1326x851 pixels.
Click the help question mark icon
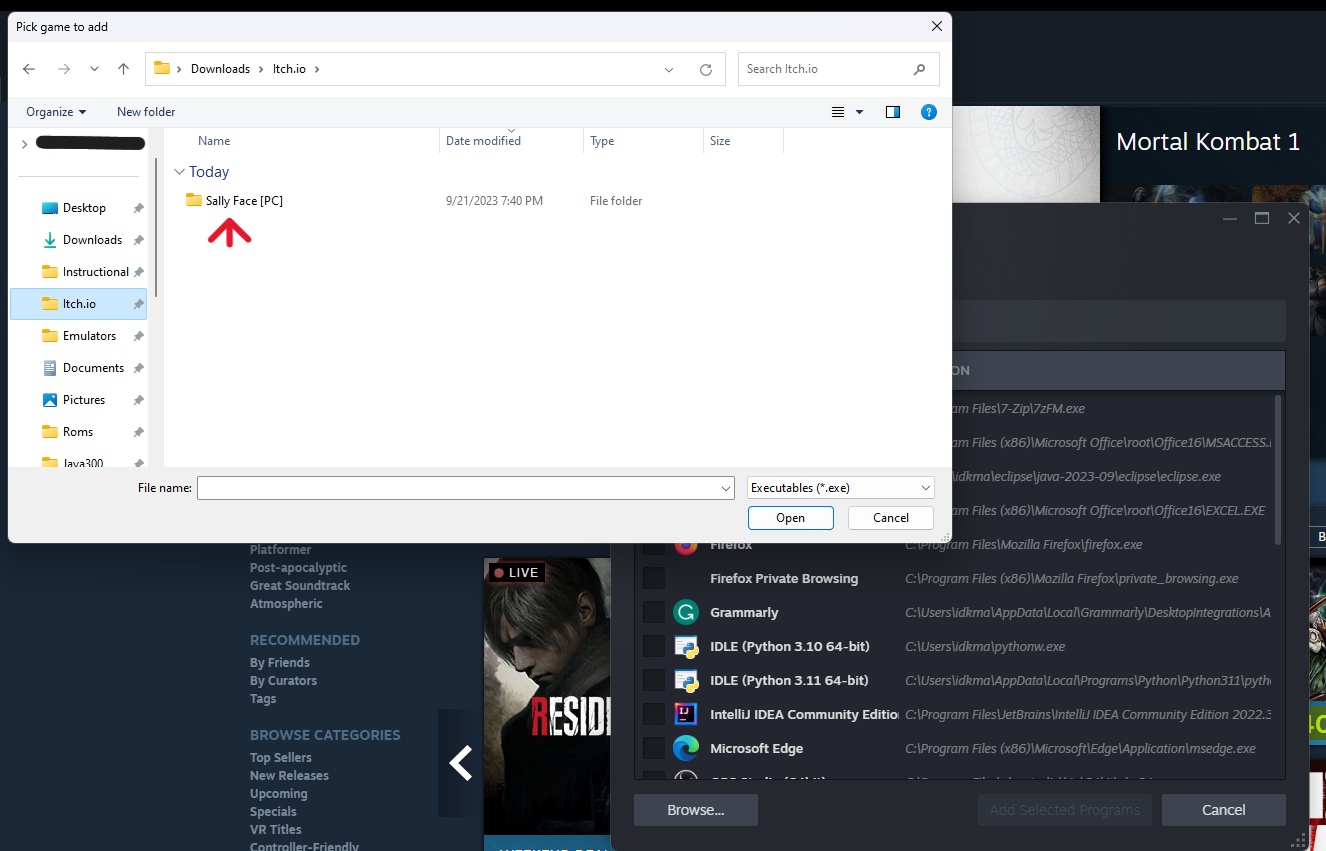click(x=929, y=112)
